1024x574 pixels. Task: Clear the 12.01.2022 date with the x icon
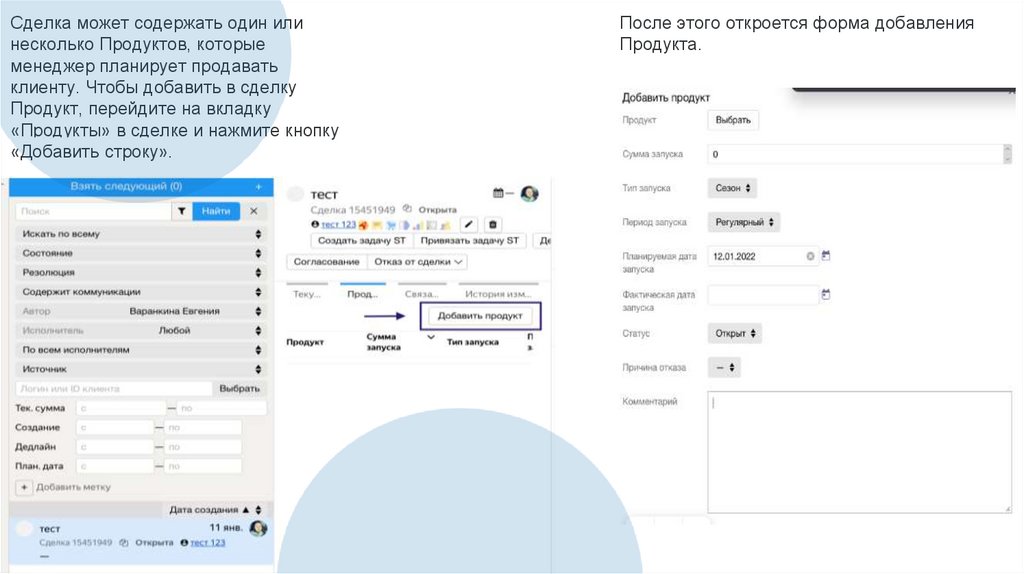810,257
